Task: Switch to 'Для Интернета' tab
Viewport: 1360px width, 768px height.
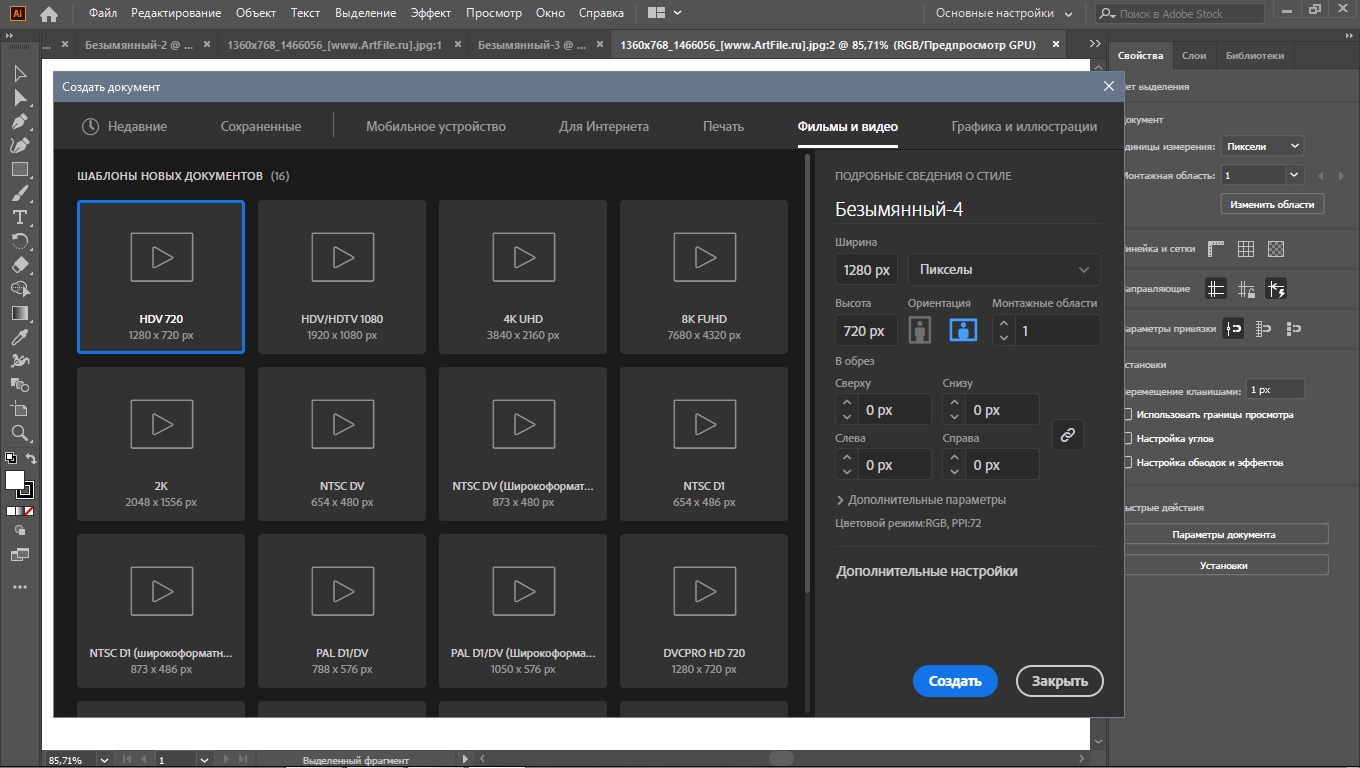Action: point(604,127)
